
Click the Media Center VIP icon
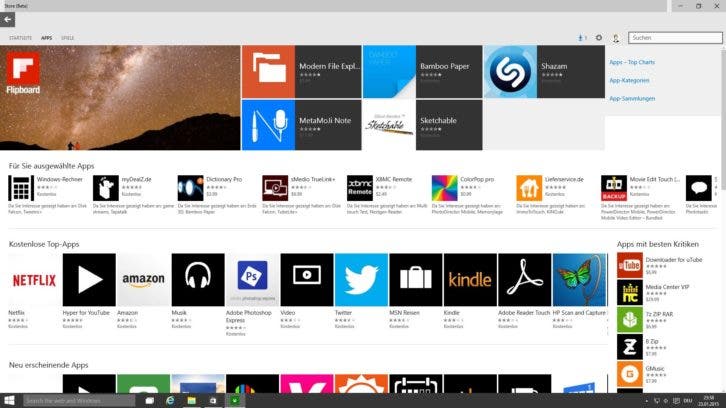630,293
